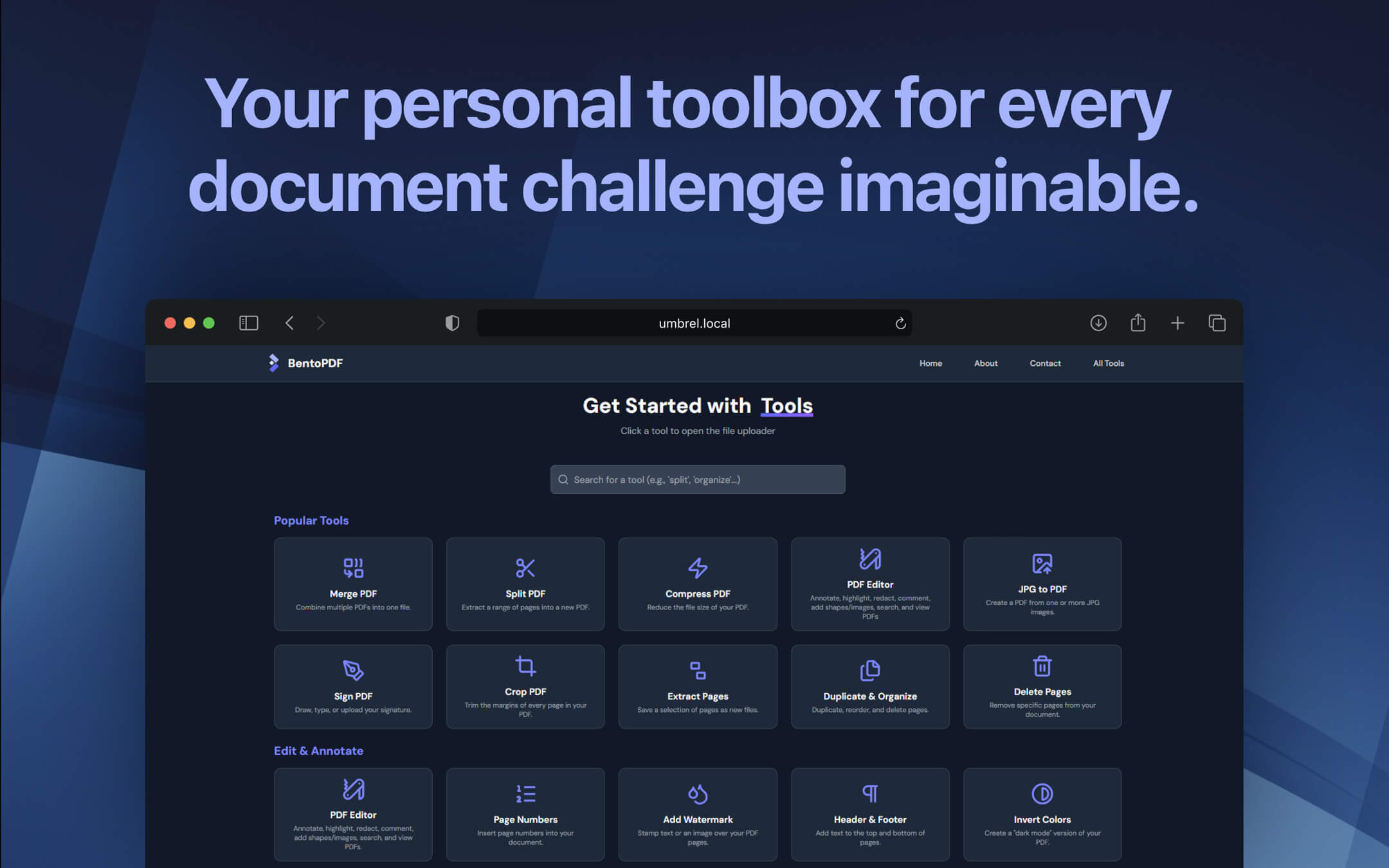Click the tool search field
The width and height of the screenshot is (1389, 868).
click(x=698, y=479)
